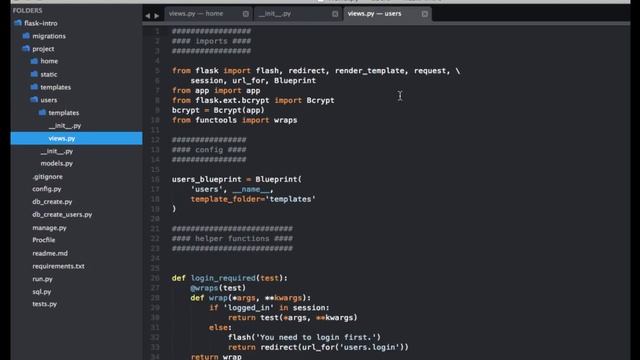Expand the static folder

[49, 74]
